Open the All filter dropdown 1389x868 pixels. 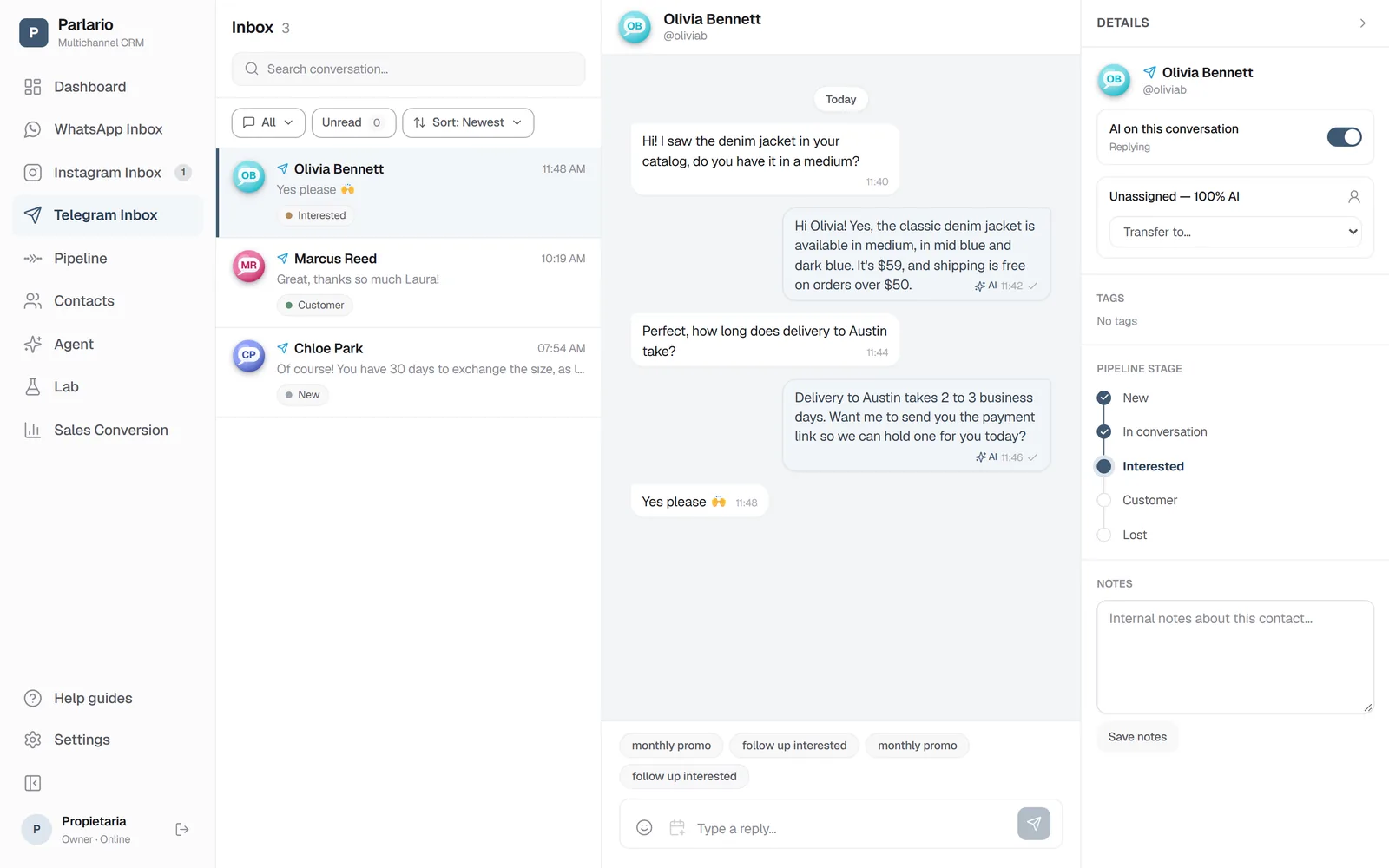coord(268,122)
